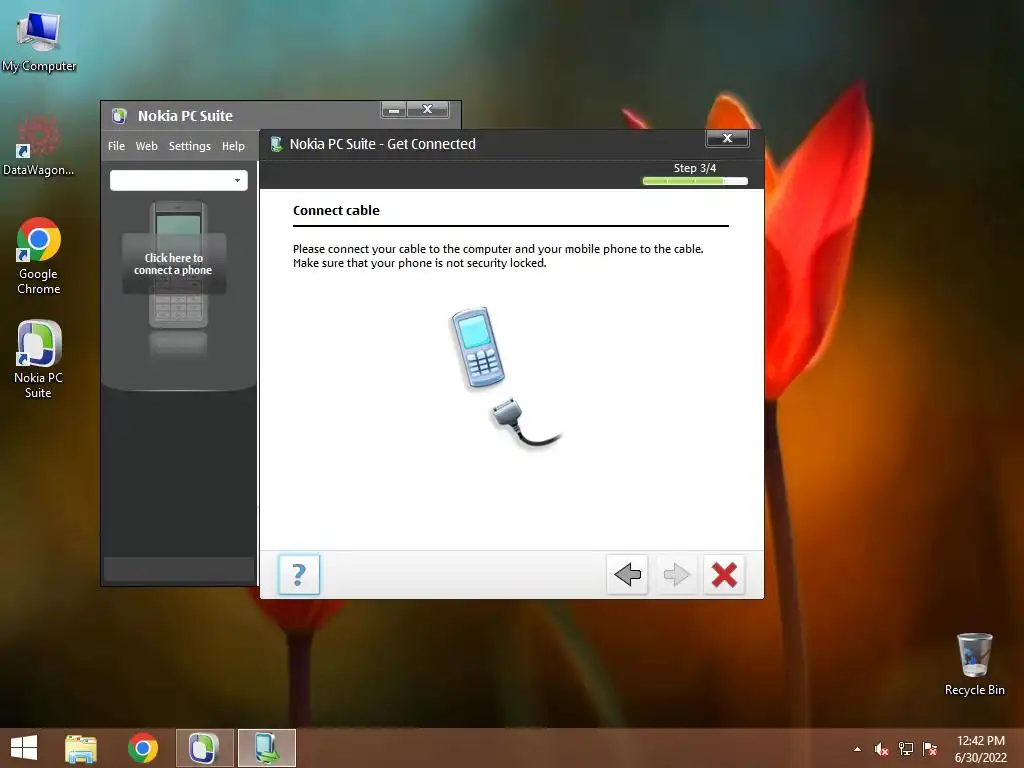Show hidden tray icons arrow

click(857, 749)
